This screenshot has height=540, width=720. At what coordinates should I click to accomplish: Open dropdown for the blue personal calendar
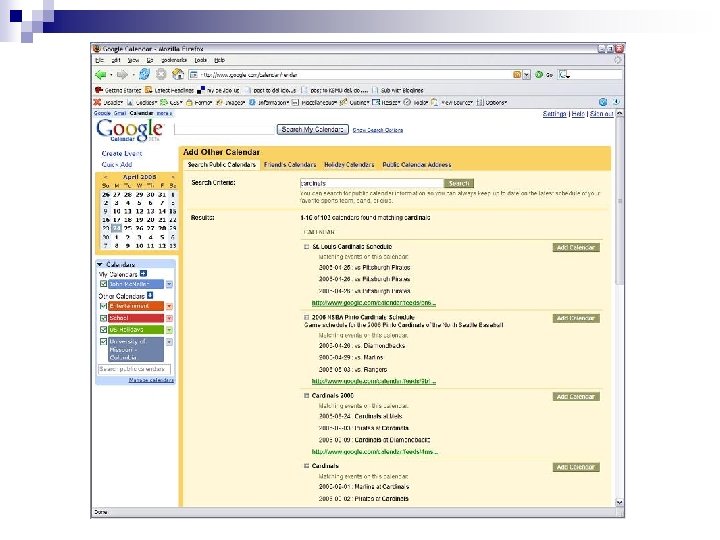169,284
